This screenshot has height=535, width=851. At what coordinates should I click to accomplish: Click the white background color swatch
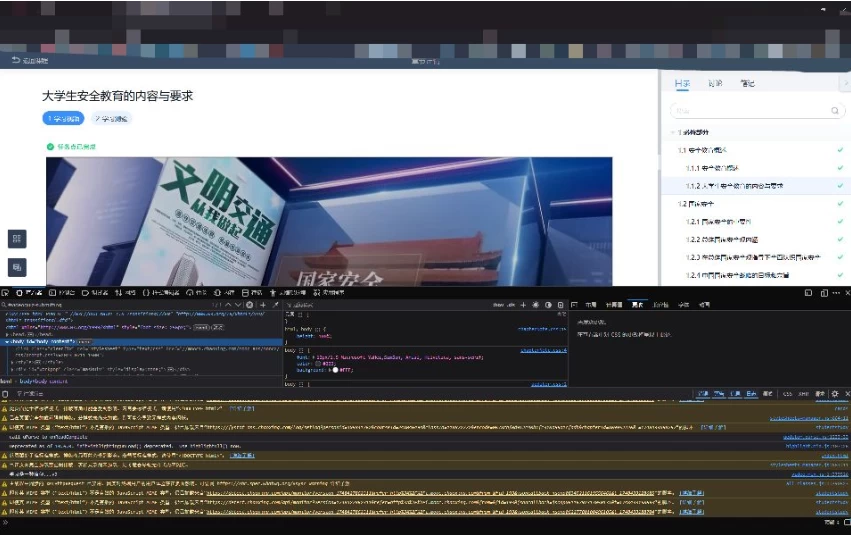coord(335,370)
